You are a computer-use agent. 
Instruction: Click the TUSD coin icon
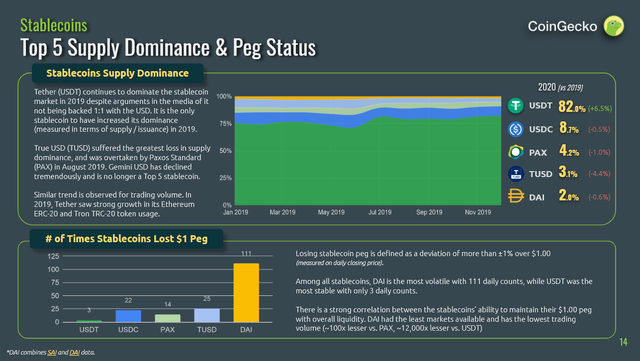pos(516,174)
